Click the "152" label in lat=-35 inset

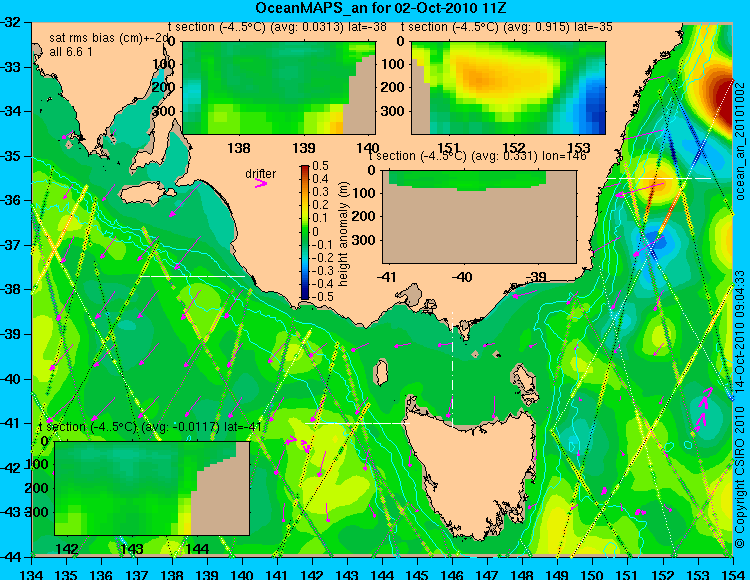point(515,147)
